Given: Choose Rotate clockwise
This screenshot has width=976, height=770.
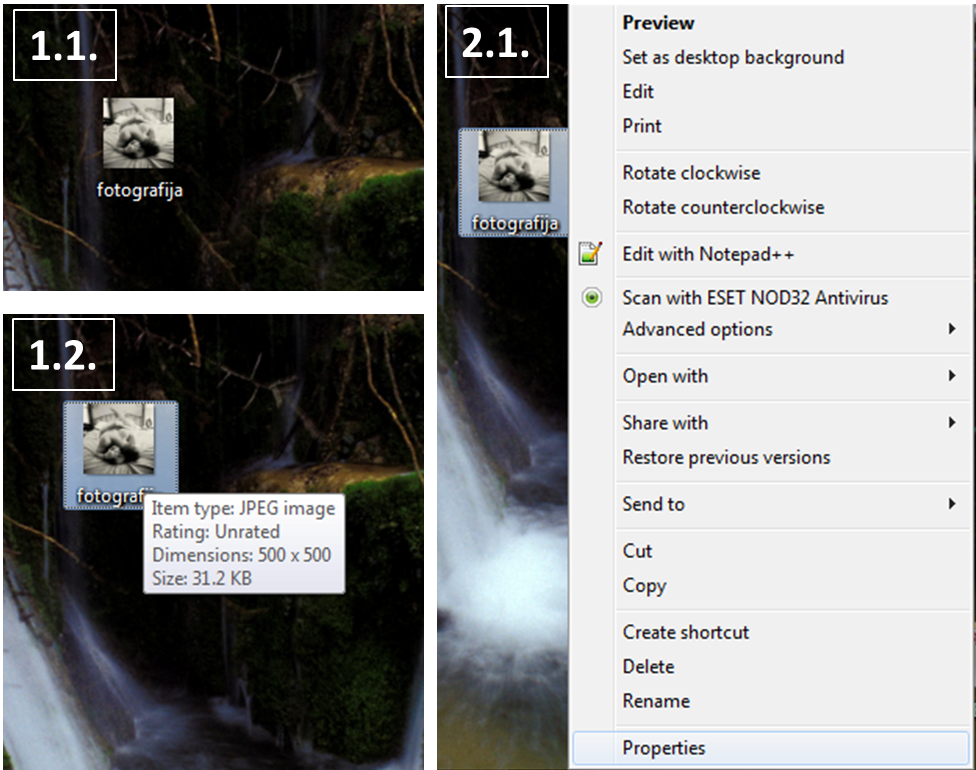Looking at the screenshot, I should (x=692, y=172).
